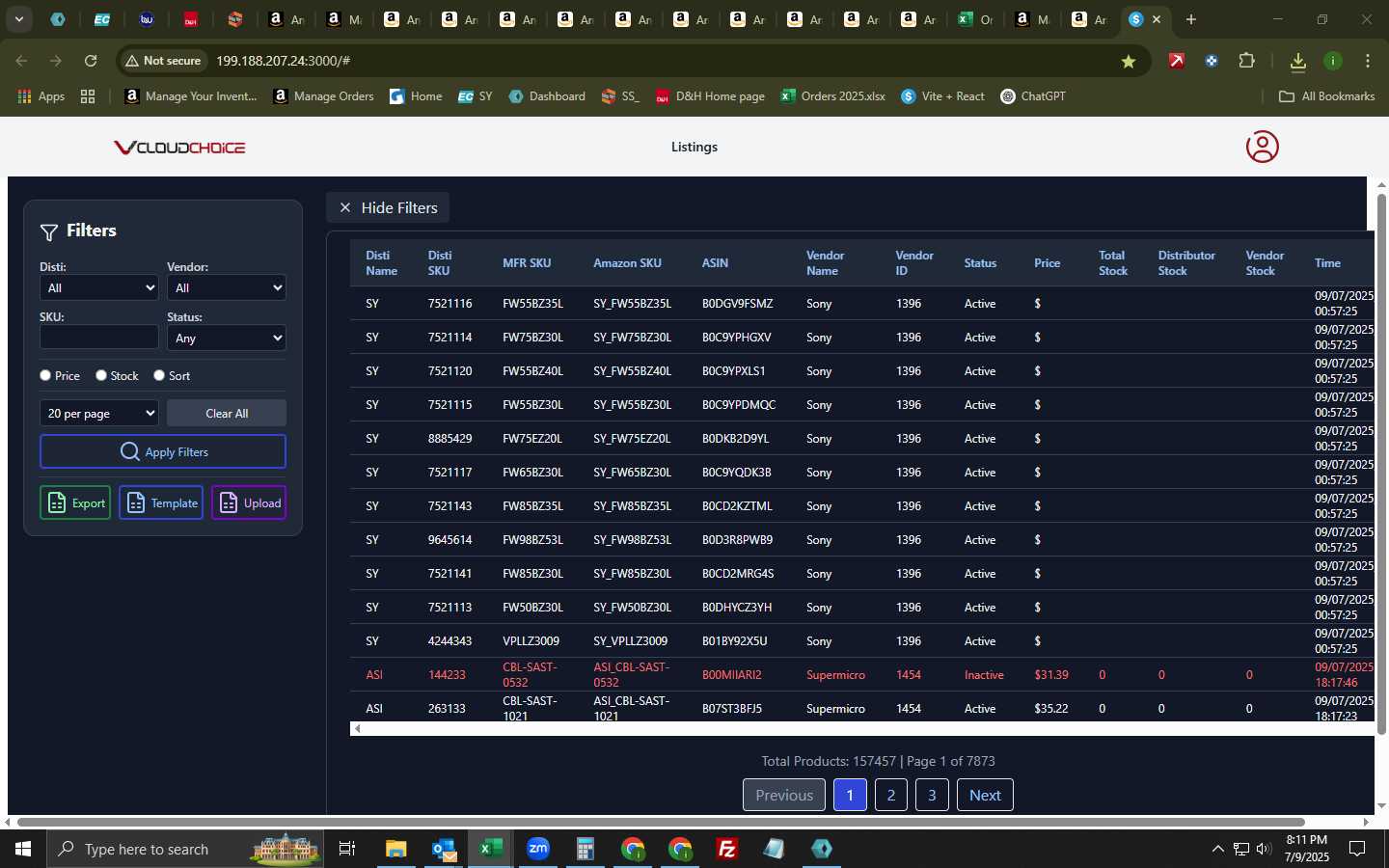Screen dimensions: 1389x868
Task: Open the 20 per page dropdown
Action: pyautogui.click(x=98, y=413)
